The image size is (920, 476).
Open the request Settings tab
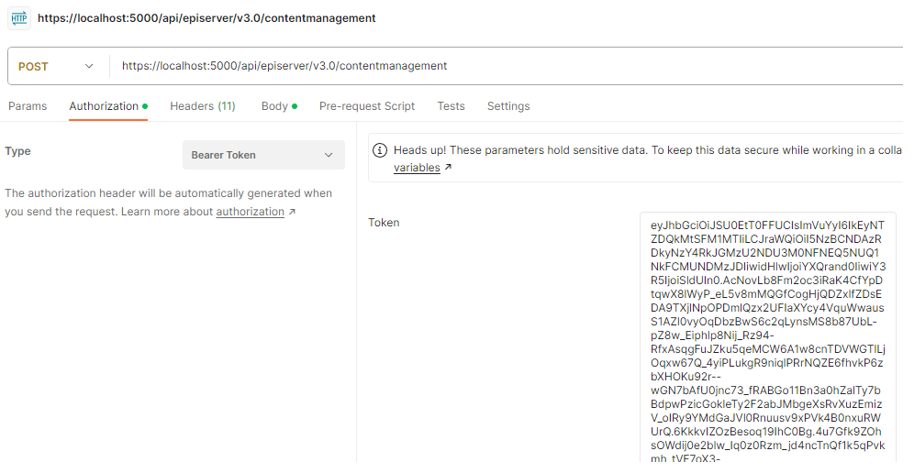coord(508,106)
